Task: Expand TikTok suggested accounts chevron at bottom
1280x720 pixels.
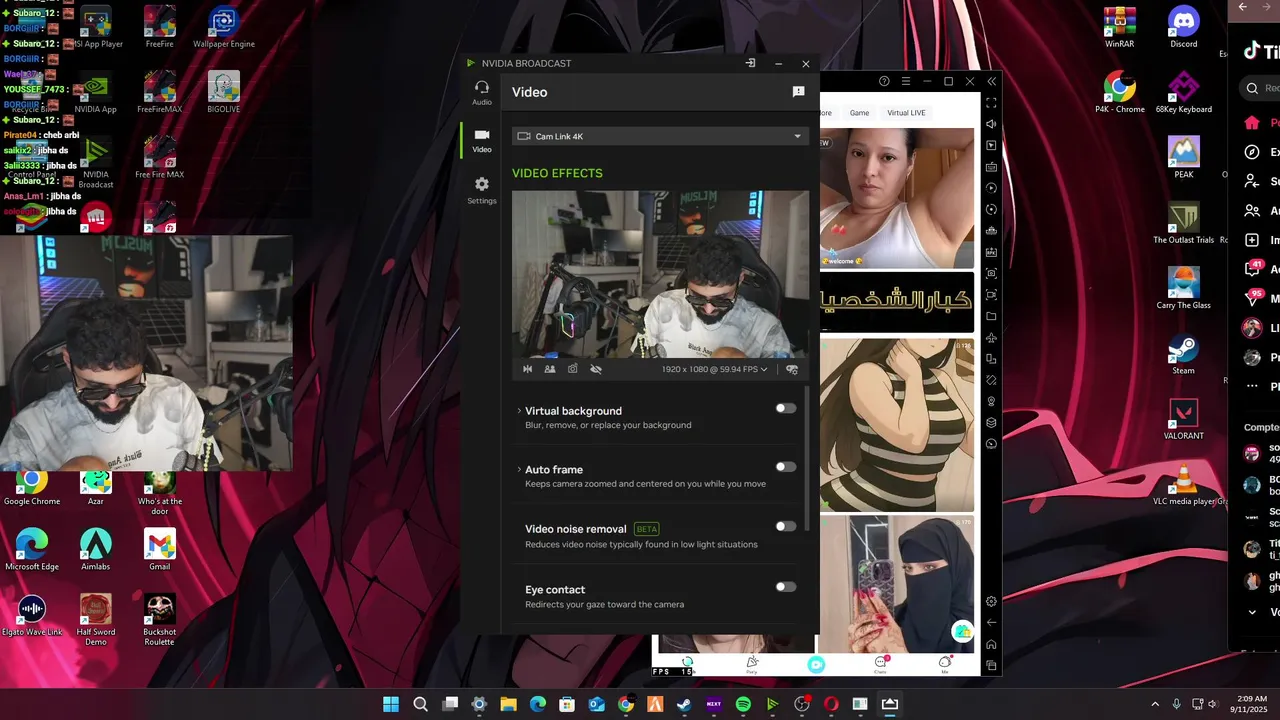Action: (1252, 612)
